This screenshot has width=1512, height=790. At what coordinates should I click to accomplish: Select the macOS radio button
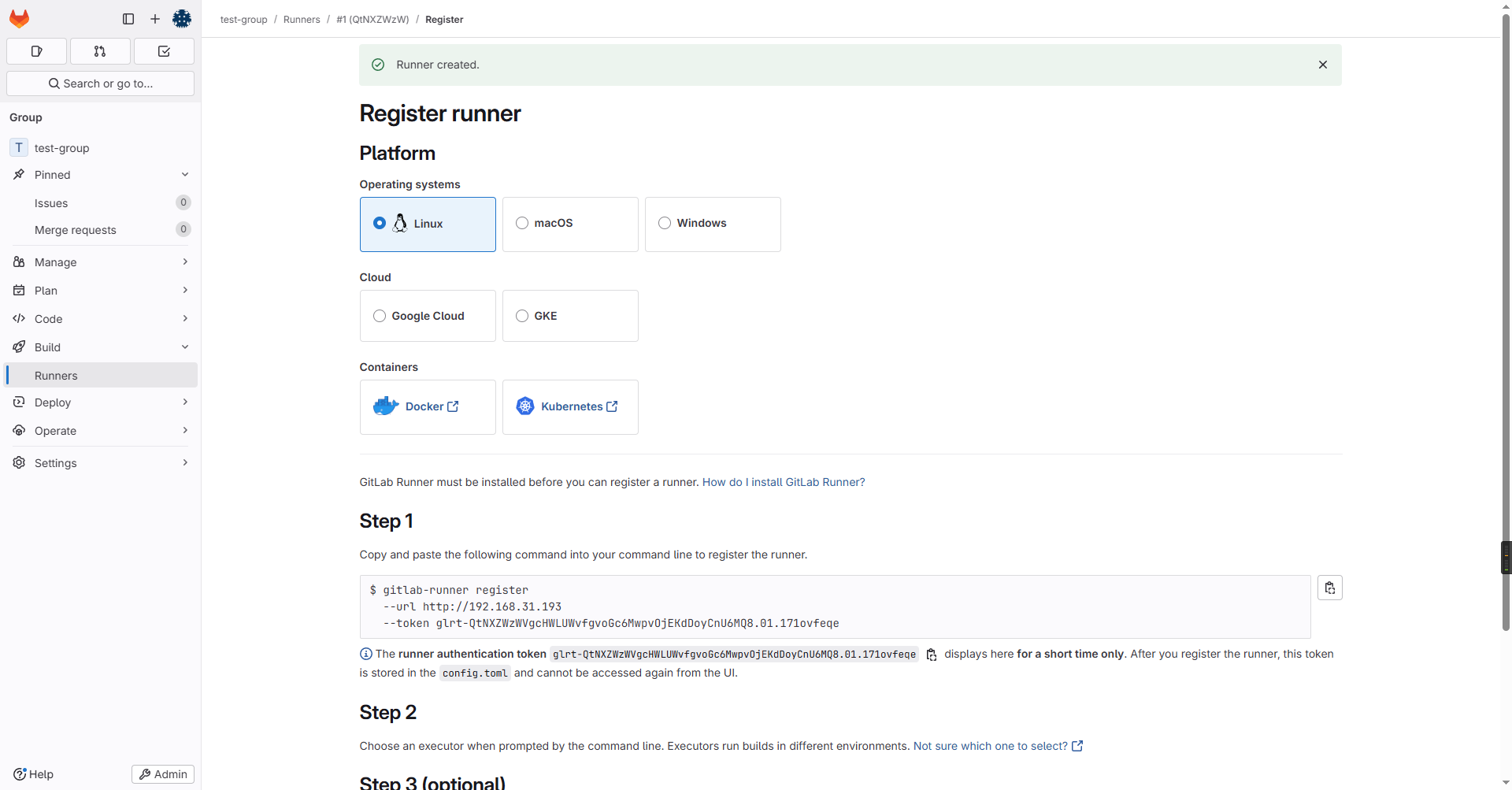tap(522, 224)
